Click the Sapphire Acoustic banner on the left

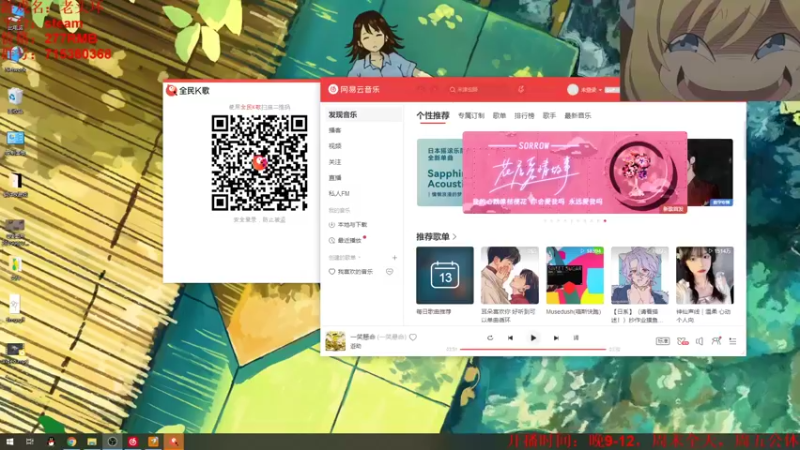tap(440, 172)
